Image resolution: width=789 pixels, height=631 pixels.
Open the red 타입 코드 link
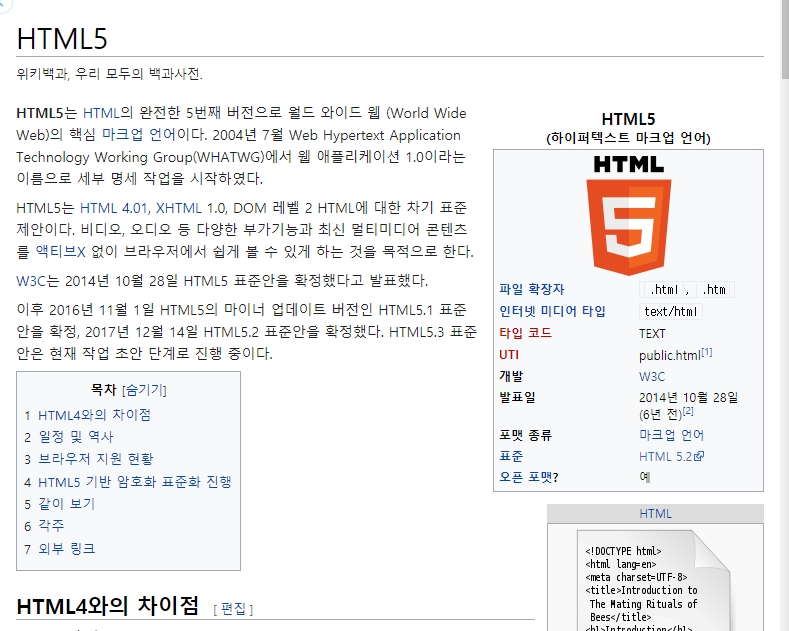coord(525,333)
